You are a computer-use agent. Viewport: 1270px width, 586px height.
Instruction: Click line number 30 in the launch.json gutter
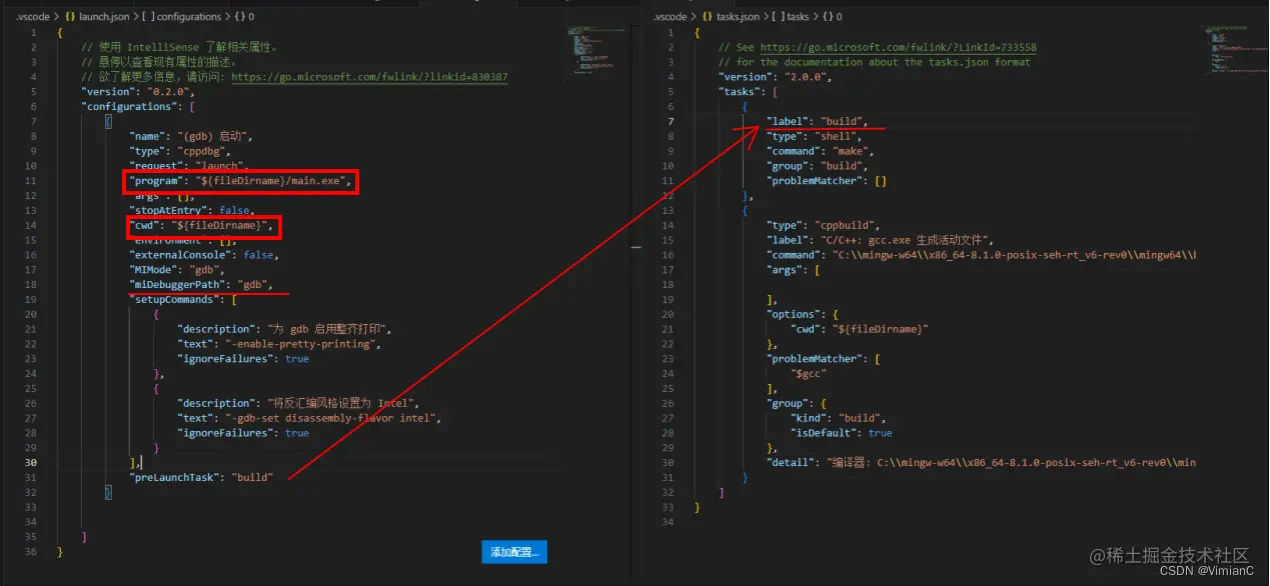(32, 462)
